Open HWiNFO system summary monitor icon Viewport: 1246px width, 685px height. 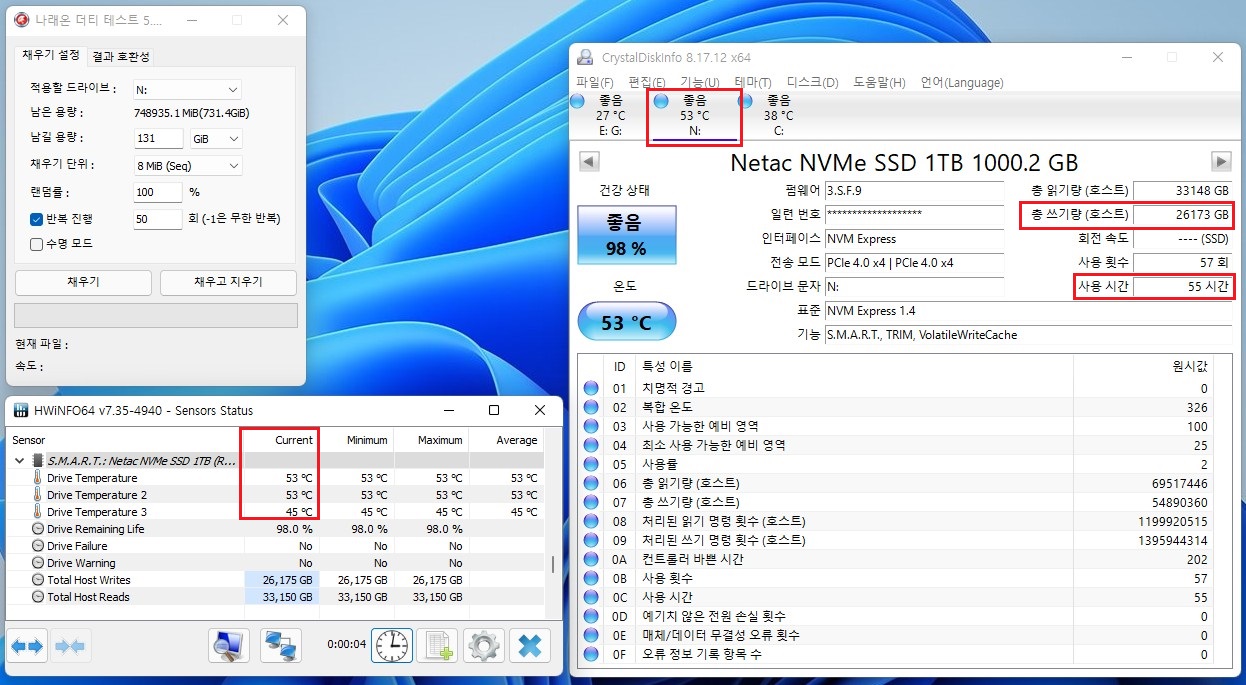[229, 646]
